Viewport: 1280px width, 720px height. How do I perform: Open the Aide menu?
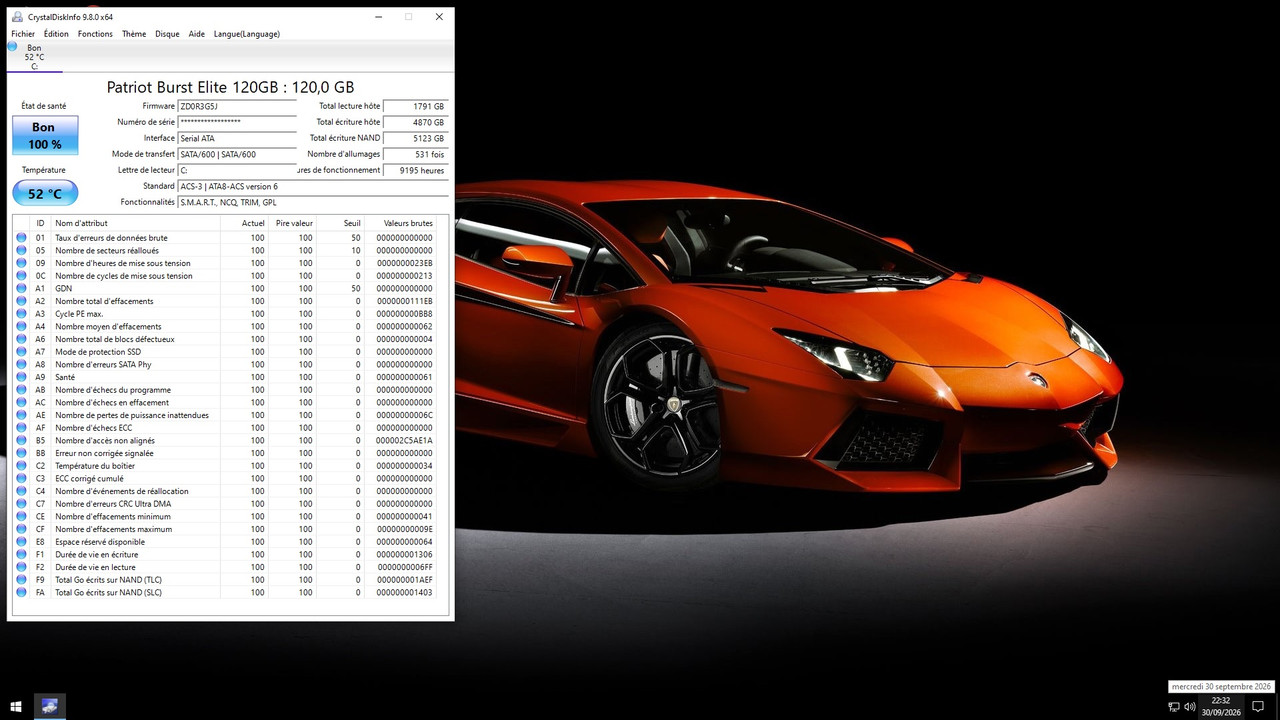click(197, 34)
